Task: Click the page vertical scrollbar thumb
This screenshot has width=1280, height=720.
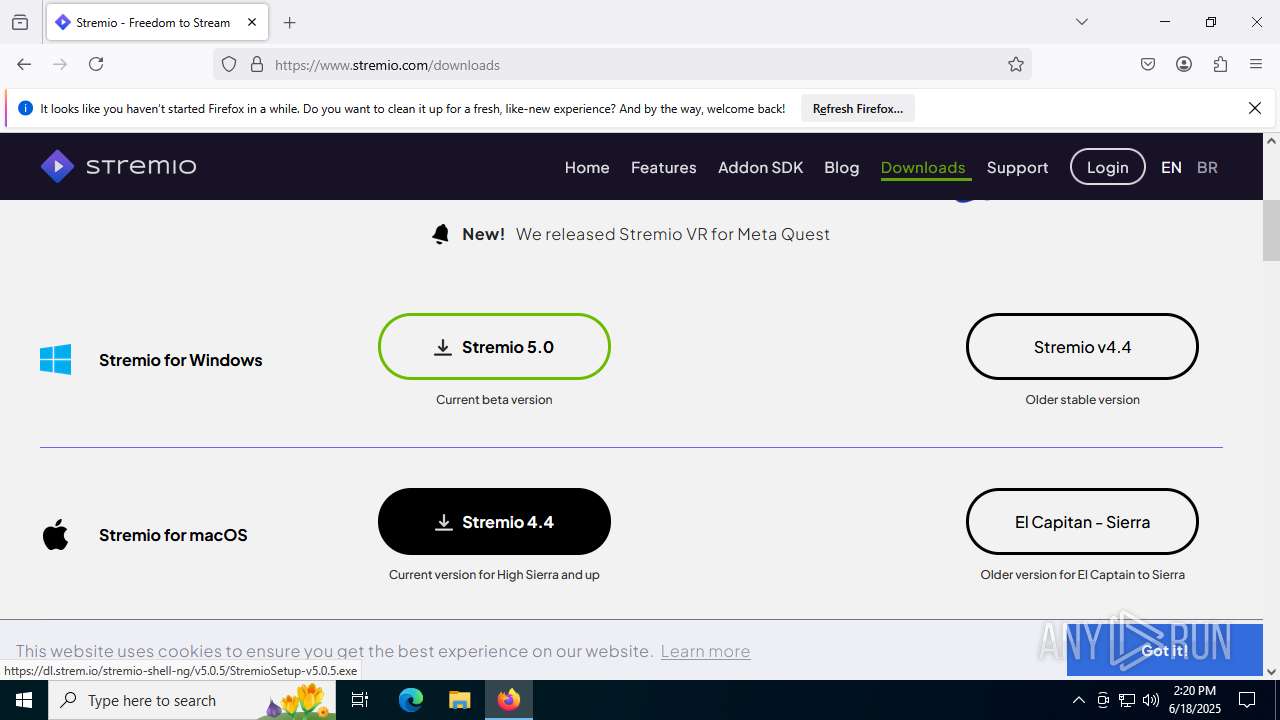Action: (x=1272, y=230)
